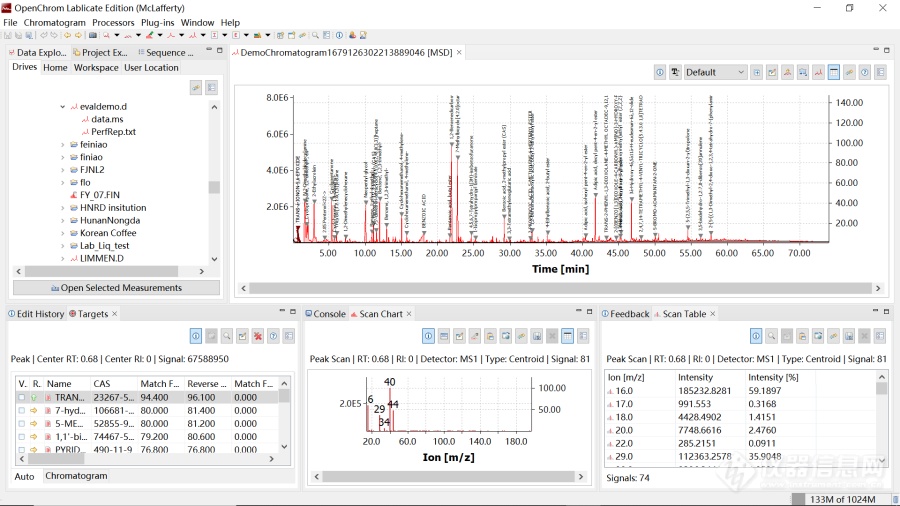Screen dimensions: 900x506
Task: Click the info icon in Targets panel toolbar
Action: (x=196, y=336)
